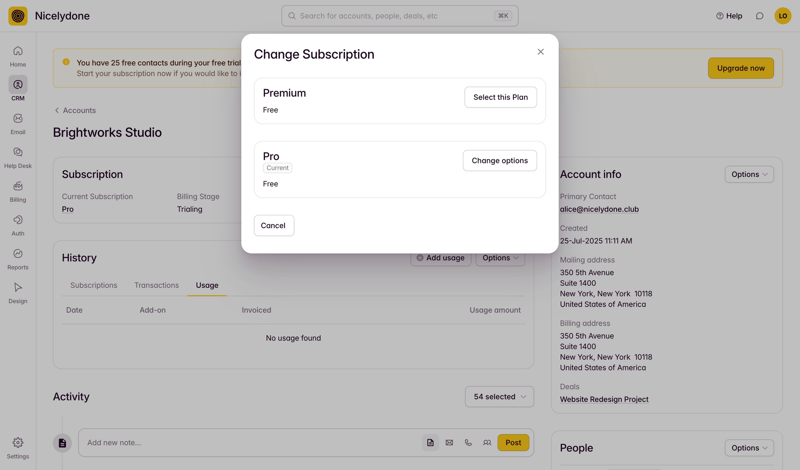Viewport: 800px width, 470px height.
Task: Click the Nicelydone logo icon
Action: click(x=18, y=16)
